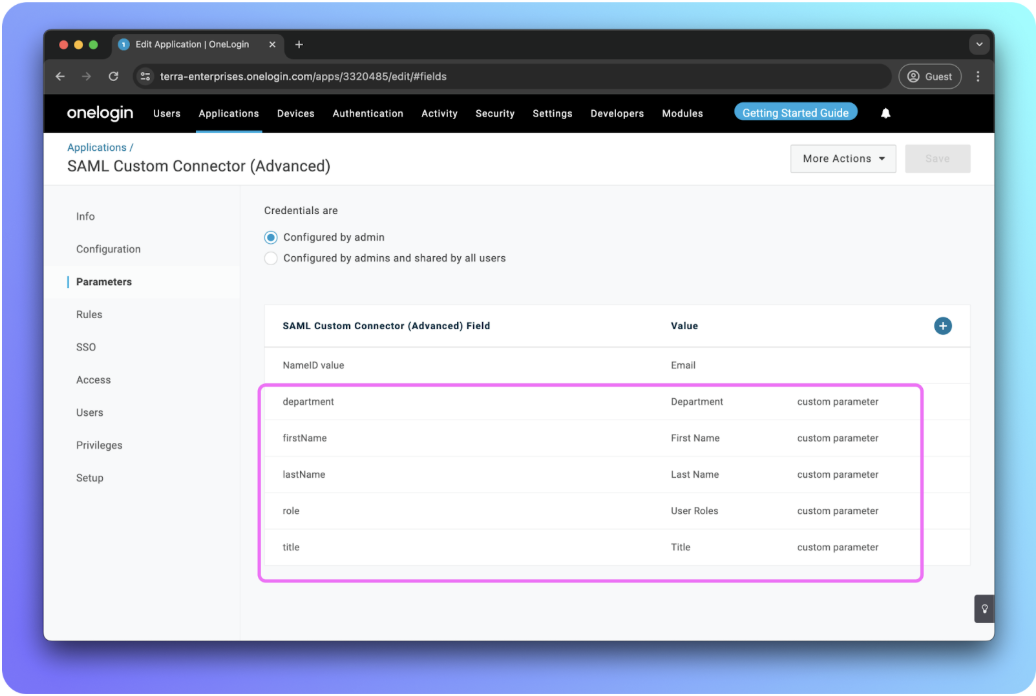Open the Settings menu

552,114
